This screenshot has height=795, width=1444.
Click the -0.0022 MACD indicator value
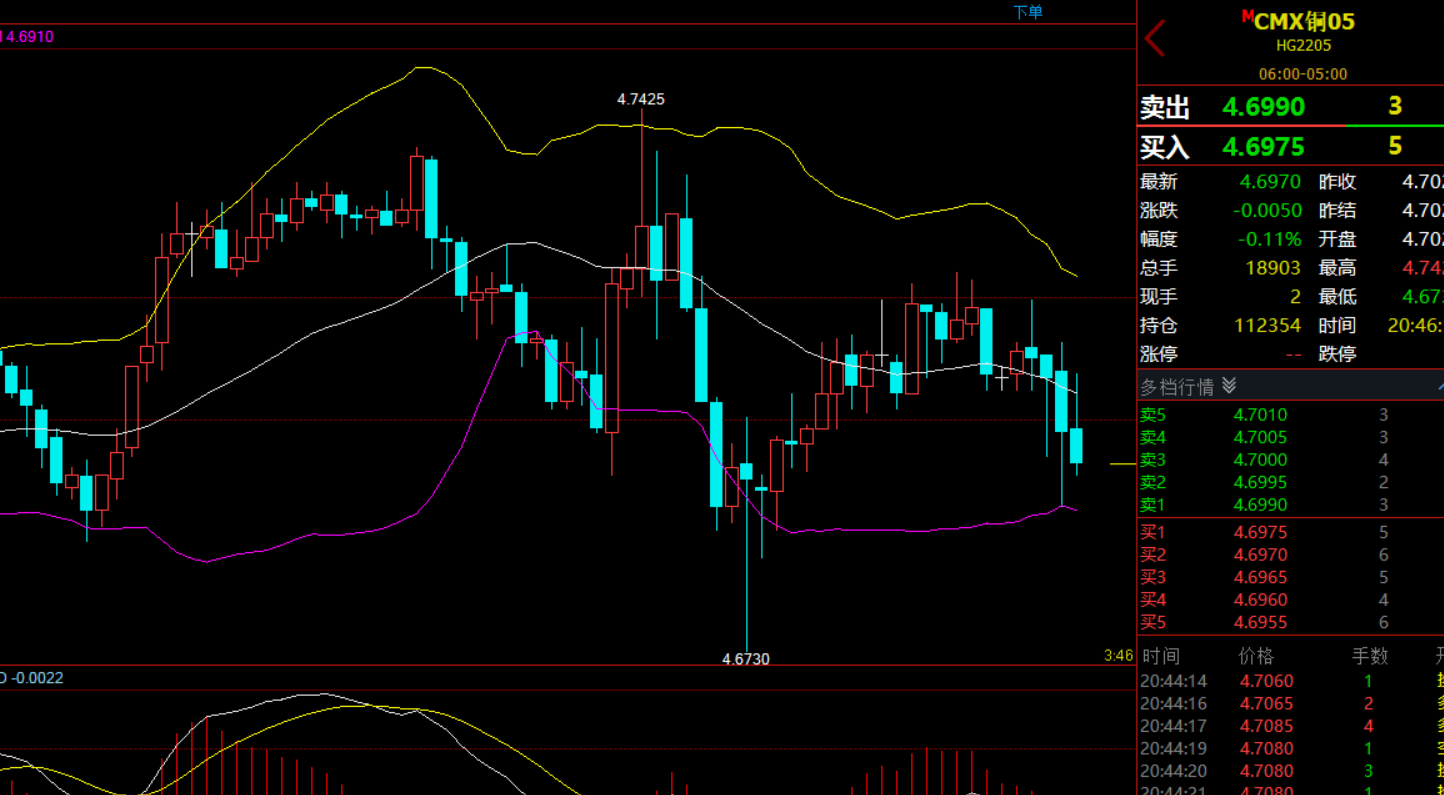(x=36, y=678)
